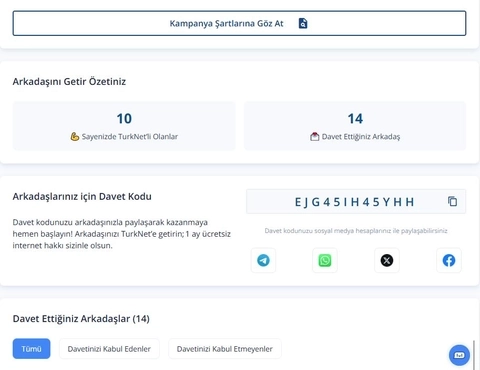Click the flexed arm emoji icon
Image resolution: width=480 pixels, height=370 pixels.
[75, 136]
